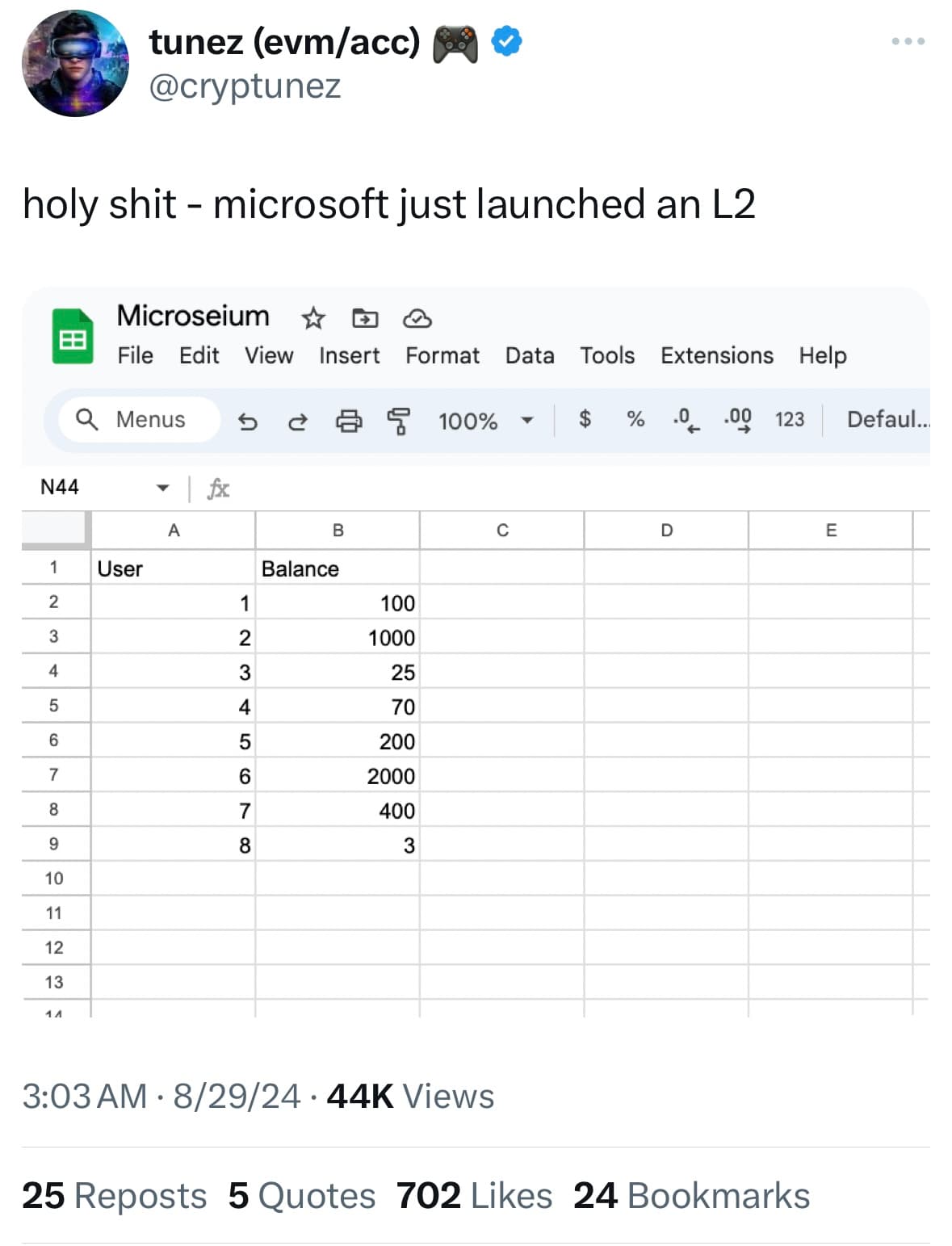Click the redo arrow icon
952x1246 pixels.
[298, 421]
